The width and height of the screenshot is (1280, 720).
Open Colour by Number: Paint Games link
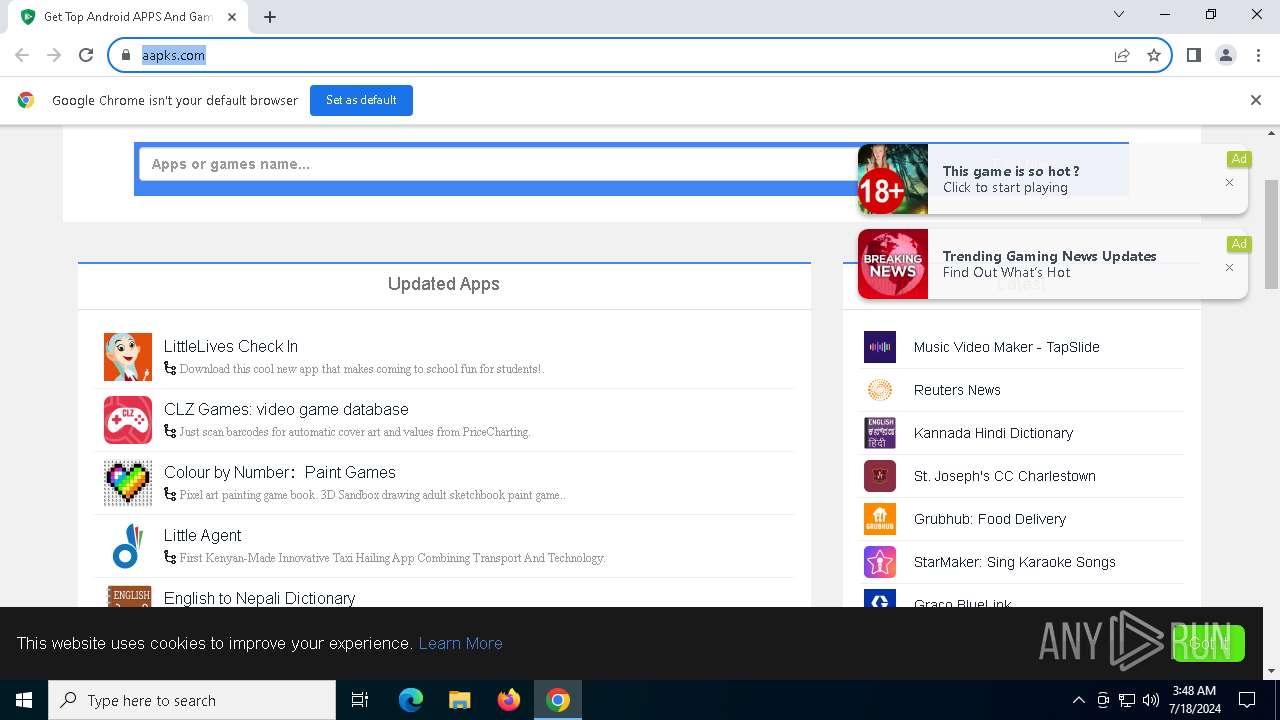280,472
